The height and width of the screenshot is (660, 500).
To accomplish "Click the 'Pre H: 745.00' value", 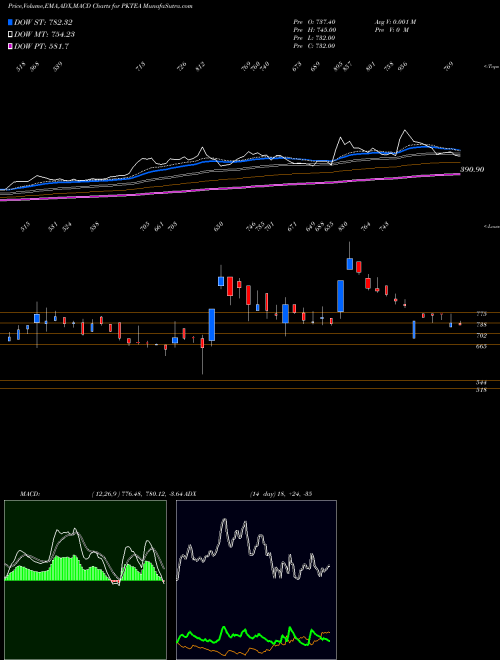I will coord(314,30).
